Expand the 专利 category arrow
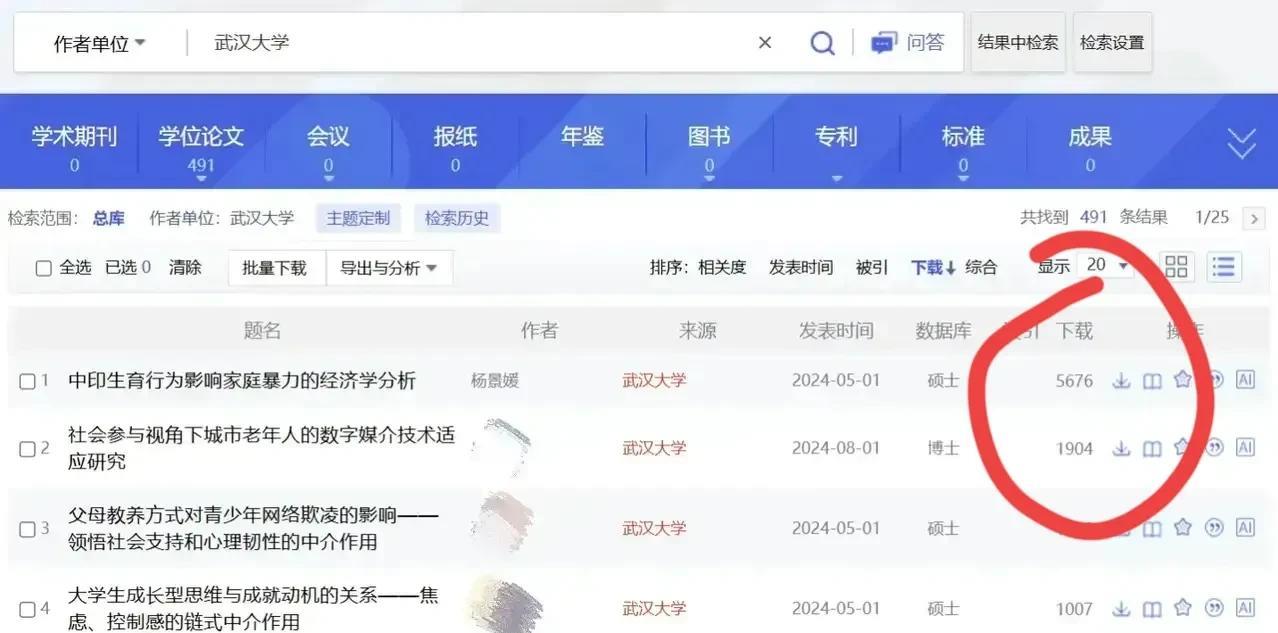This screenshot has height=633, width=1278. [836, 179]
